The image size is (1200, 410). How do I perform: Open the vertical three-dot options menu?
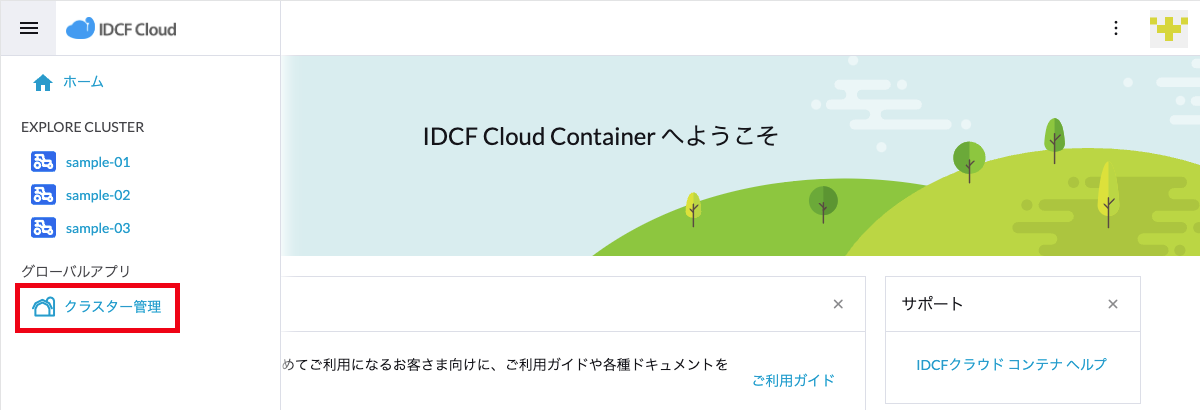point(1116,28)
